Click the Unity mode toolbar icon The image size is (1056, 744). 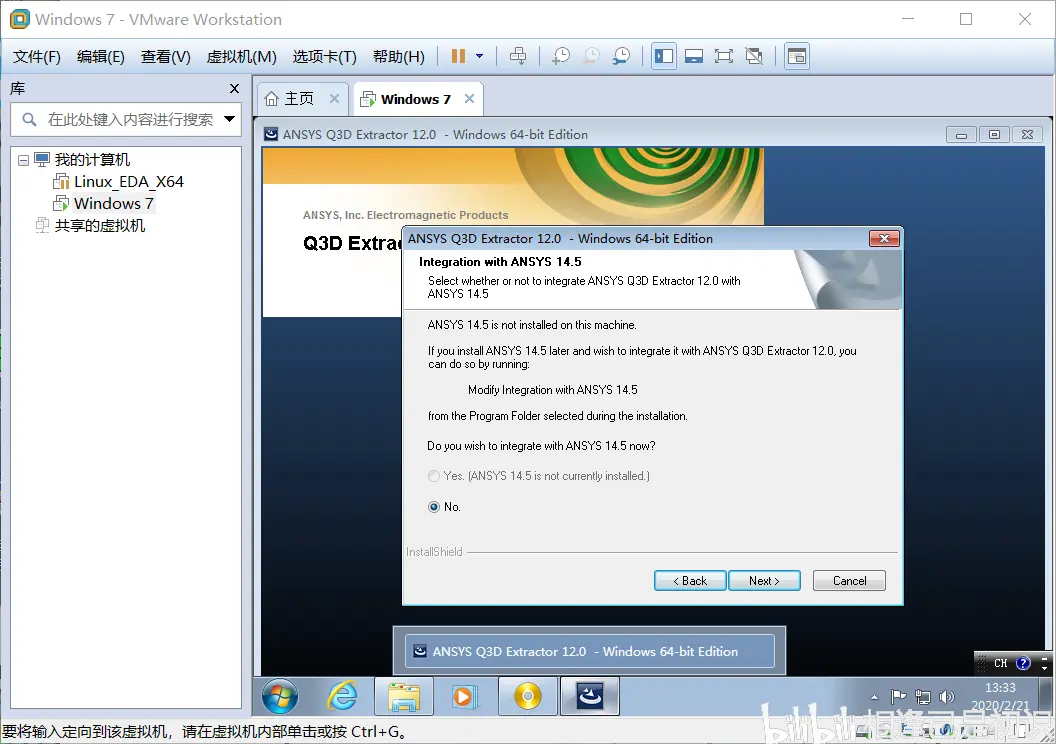point(754,56)
